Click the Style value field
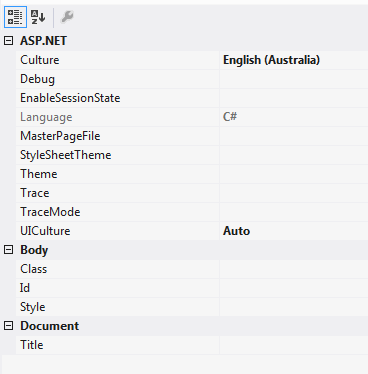 [294, 307]
